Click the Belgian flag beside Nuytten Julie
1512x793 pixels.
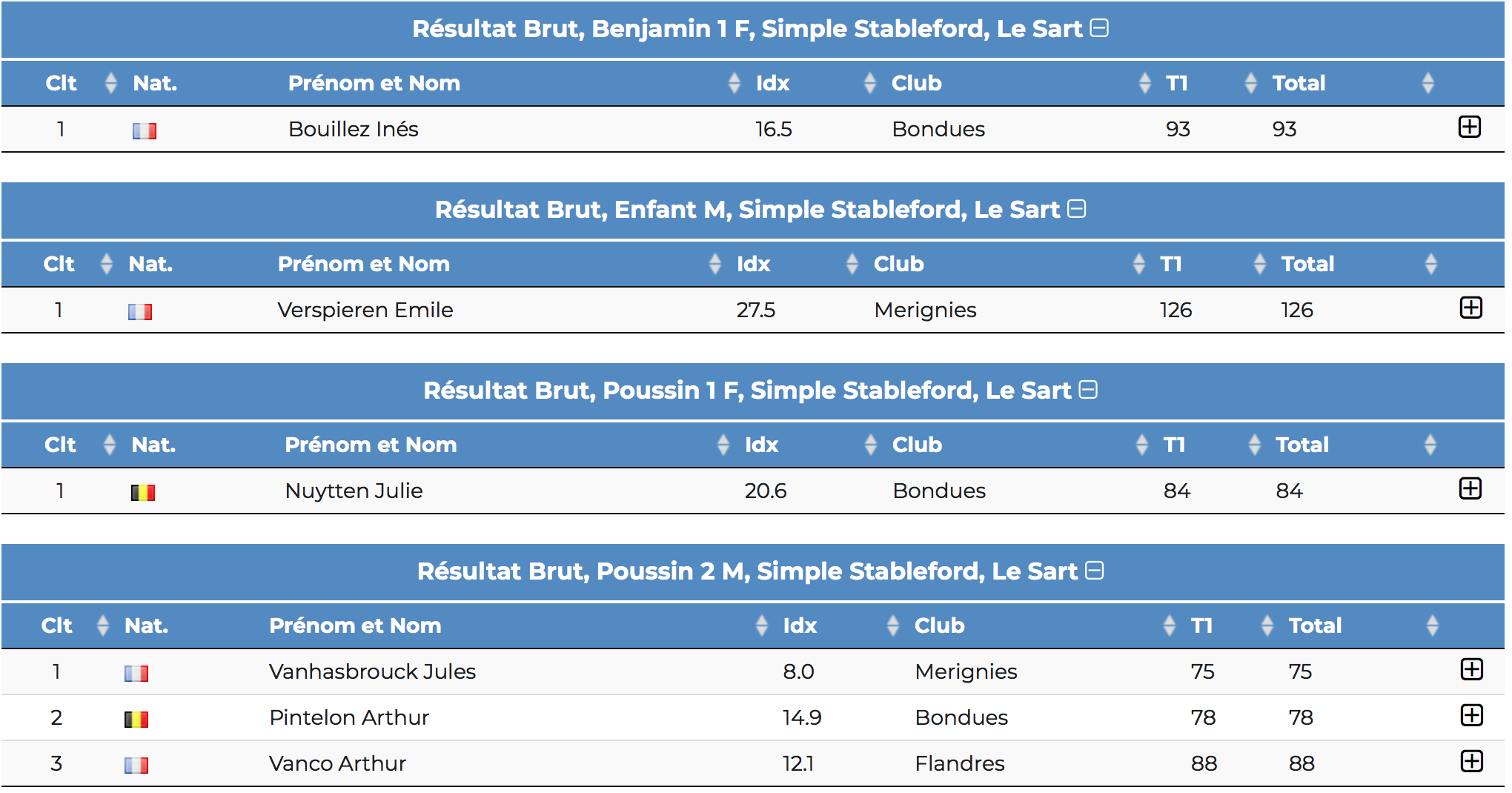click(143, 492)
